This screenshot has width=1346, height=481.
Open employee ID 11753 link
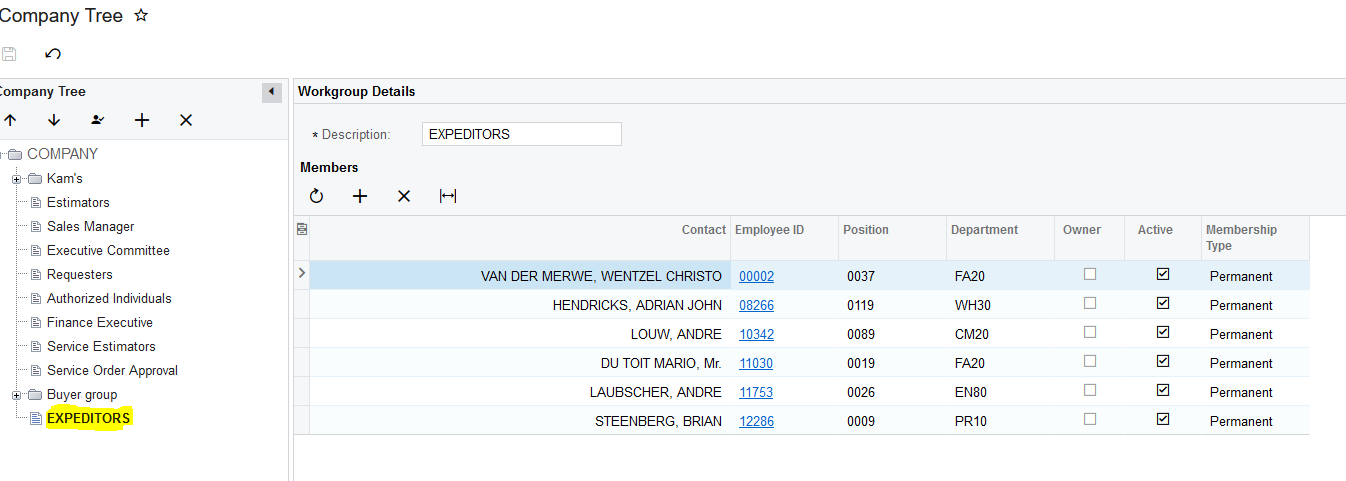(x=756, y=392)
